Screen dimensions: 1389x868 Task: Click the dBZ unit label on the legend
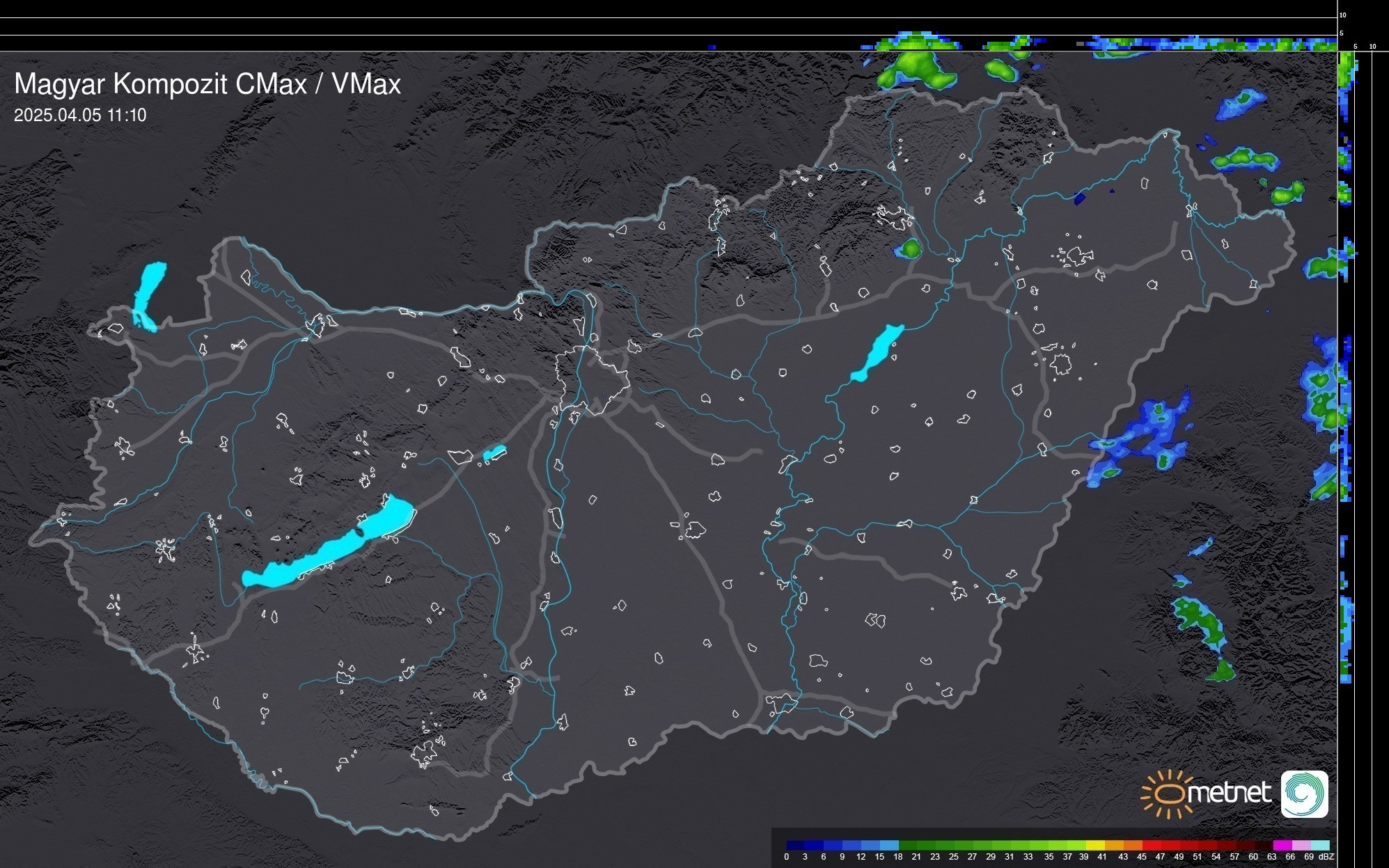click(x=1326, y=857)
